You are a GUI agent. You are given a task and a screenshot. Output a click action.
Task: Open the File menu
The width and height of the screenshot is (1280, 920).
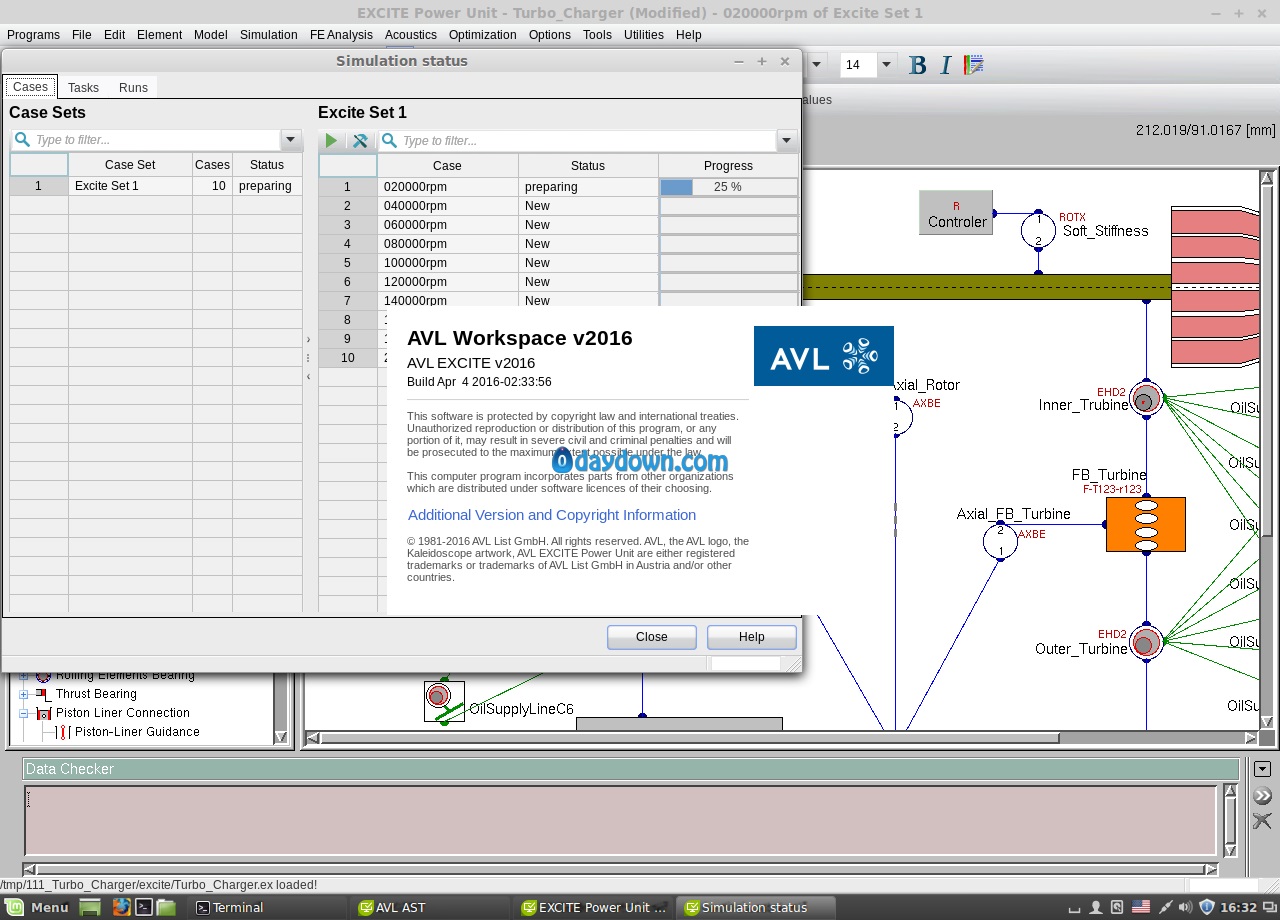[82, 34]
